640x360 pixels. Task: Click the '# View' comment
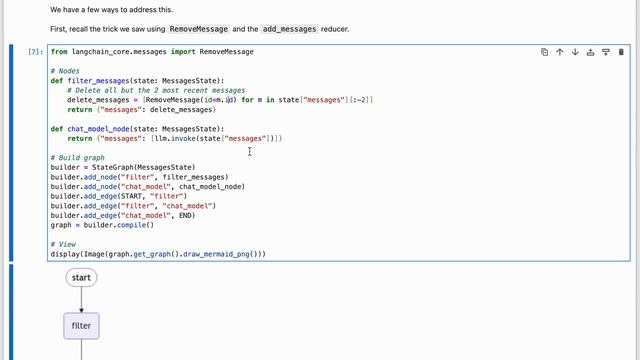click(x=63, y=244)
